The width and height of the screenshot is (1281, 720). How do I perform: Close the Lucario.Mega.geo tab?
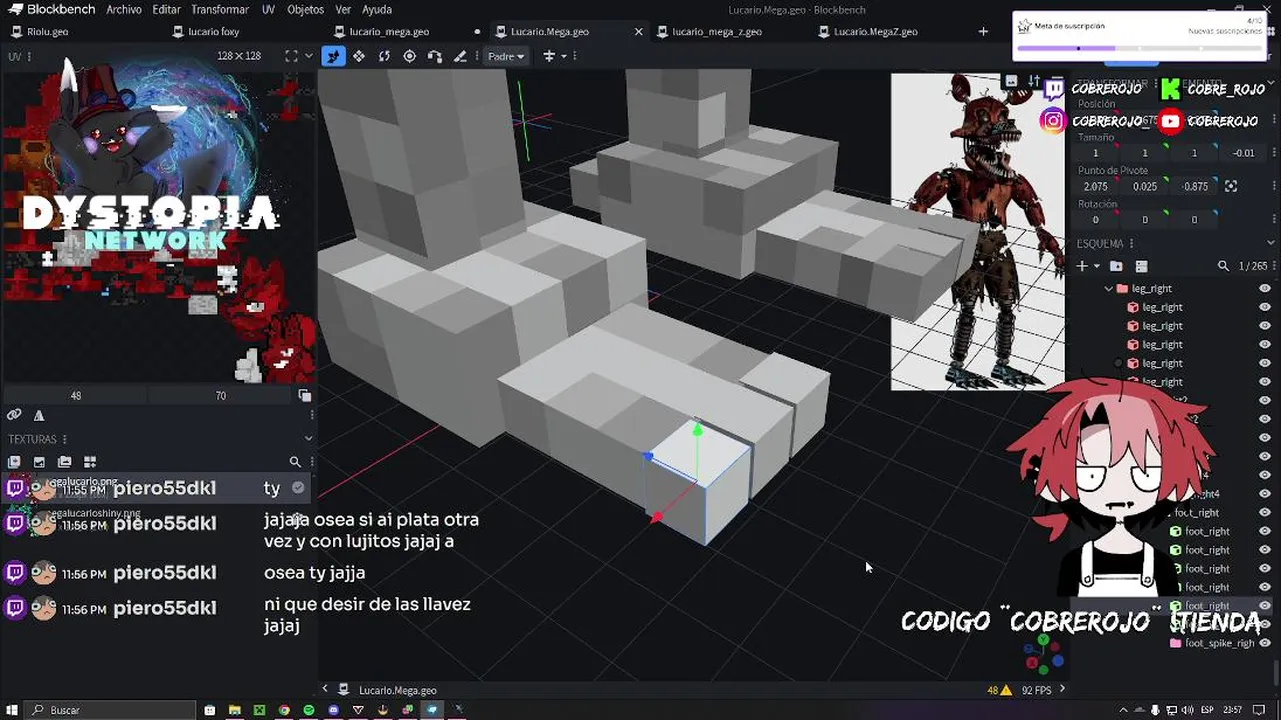coord(638,31)
